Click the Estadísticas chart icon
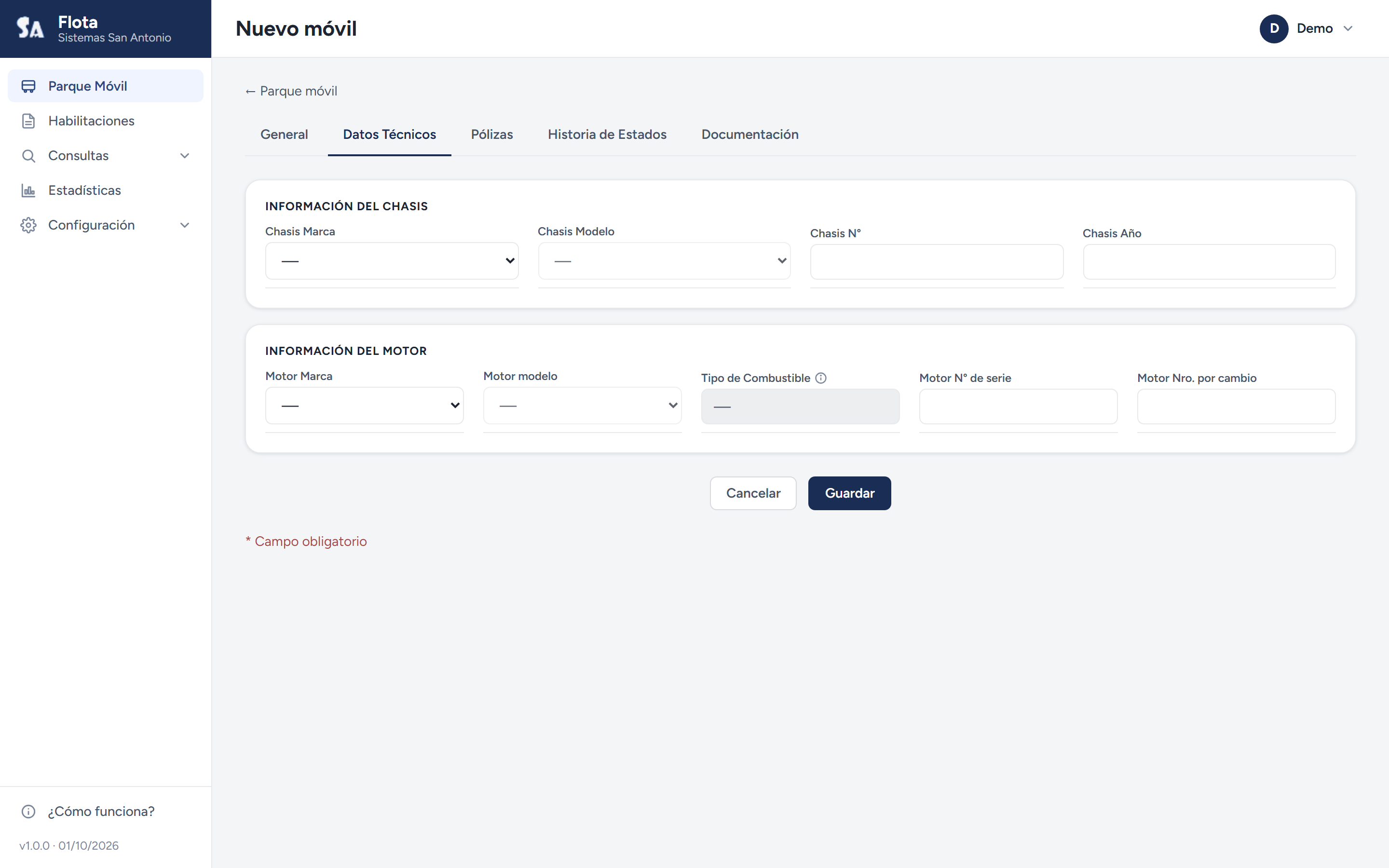Viewport: 1389px width, 868px height. click(x=28, y=190)
